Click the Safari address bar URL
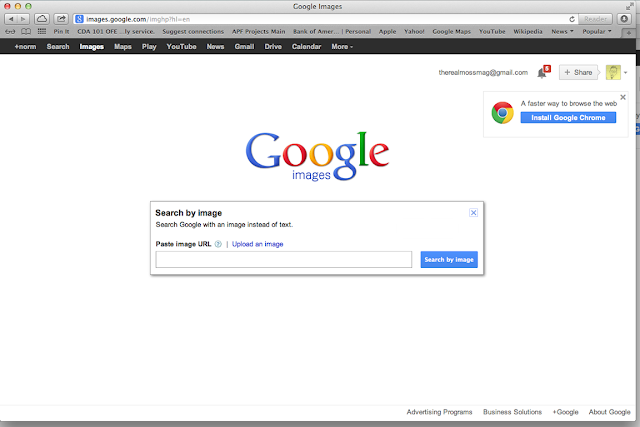Viewport: 640px width, 427px height. [x=138, y=19]
